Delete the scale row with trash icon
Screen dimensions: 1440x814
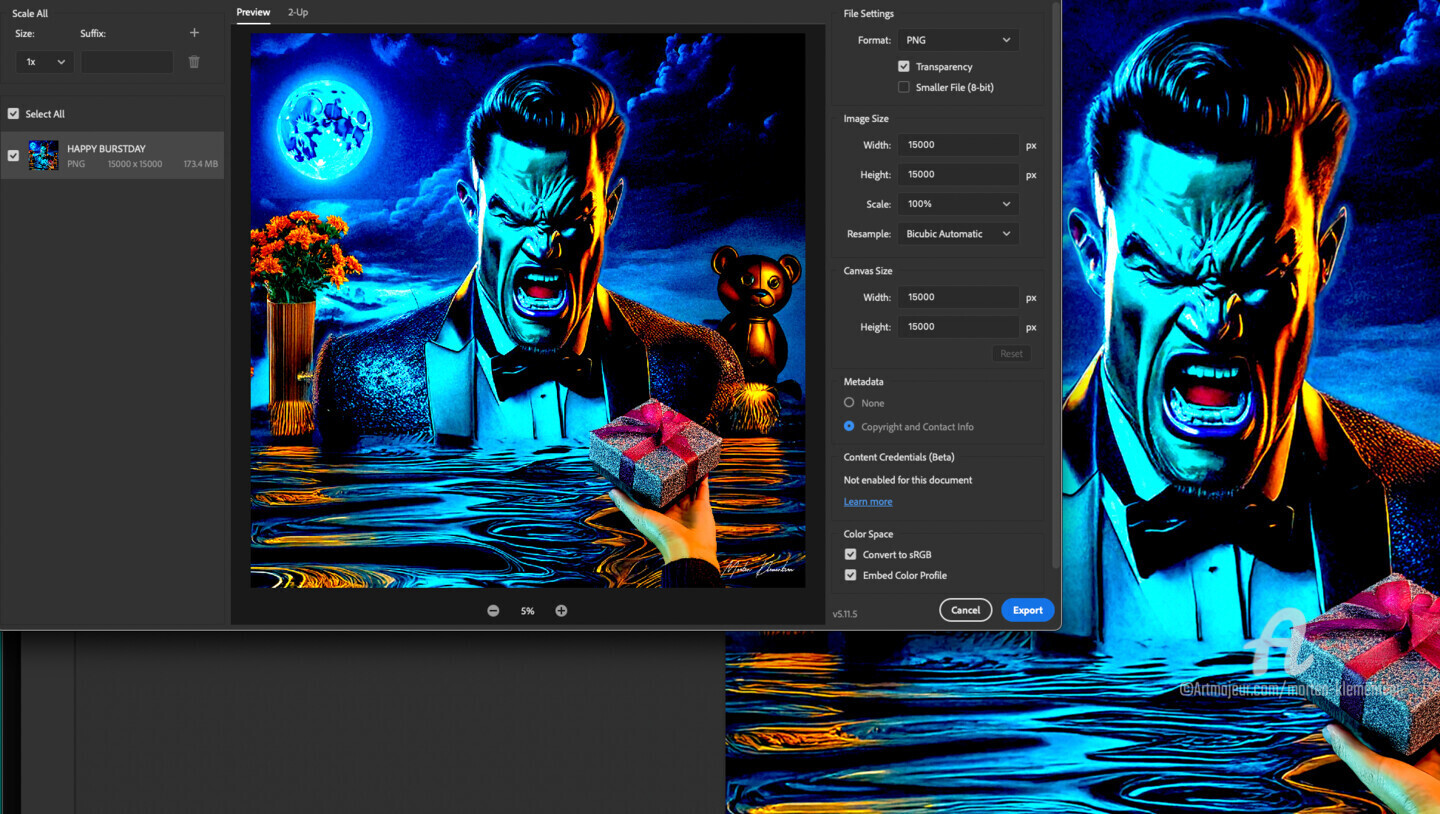pos(194,62)
